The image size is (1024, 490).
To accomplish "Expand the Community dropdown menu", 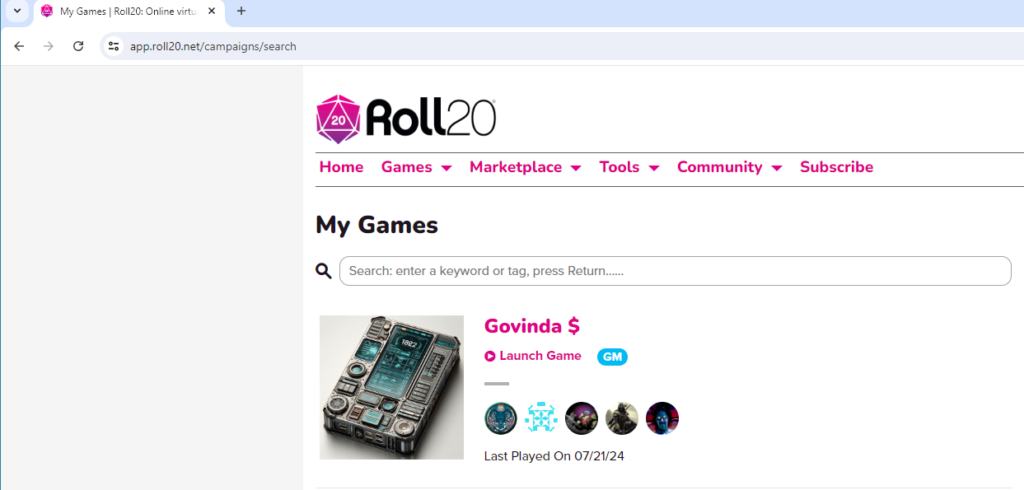I will [x=729, y=167].
